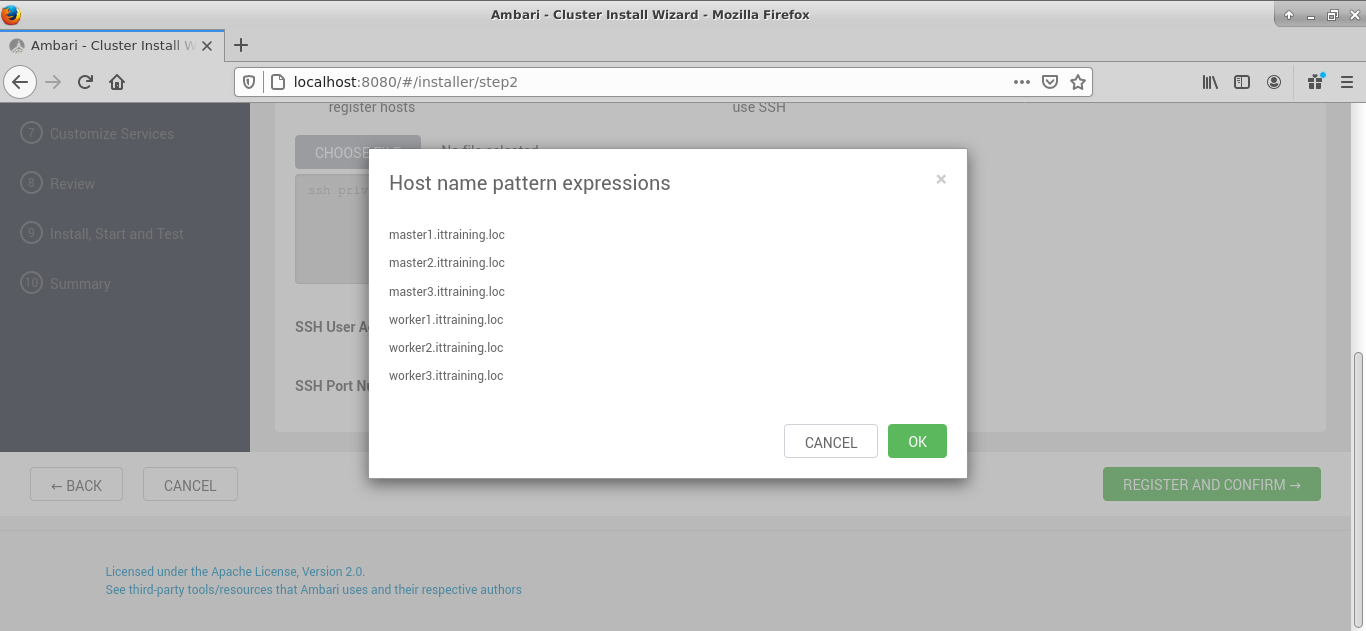Open the Firefox hamburger menu
This screenshot has height=631, width=1366.
click(x=1347, y=82)
